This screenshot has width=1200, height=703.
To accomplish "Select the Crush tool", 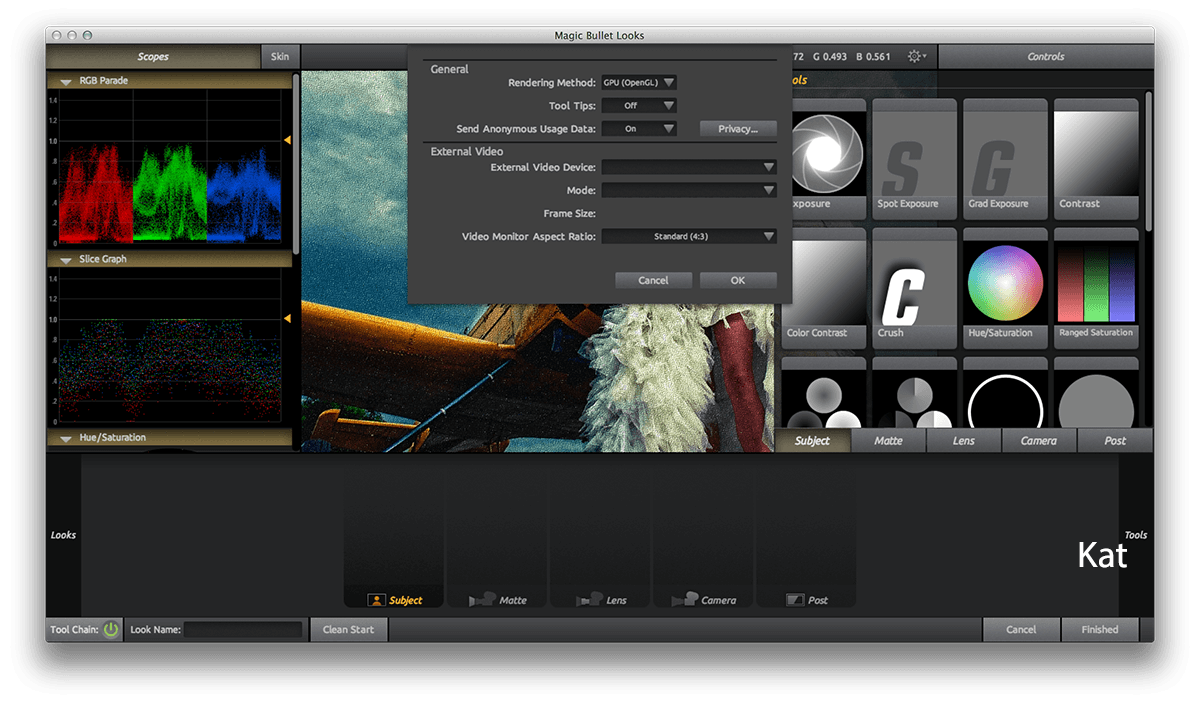I will click(x=916, y=288).
